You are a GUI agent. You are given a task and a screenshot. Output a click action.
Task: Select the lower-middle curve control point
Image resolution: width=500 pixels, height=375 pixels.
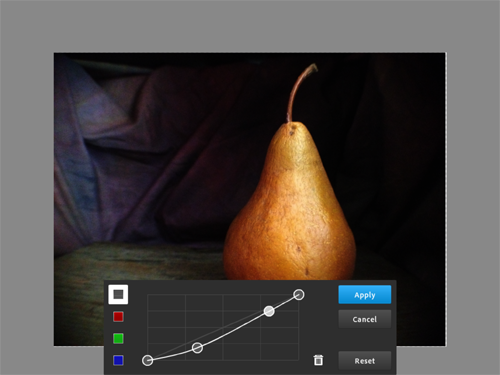197,348
